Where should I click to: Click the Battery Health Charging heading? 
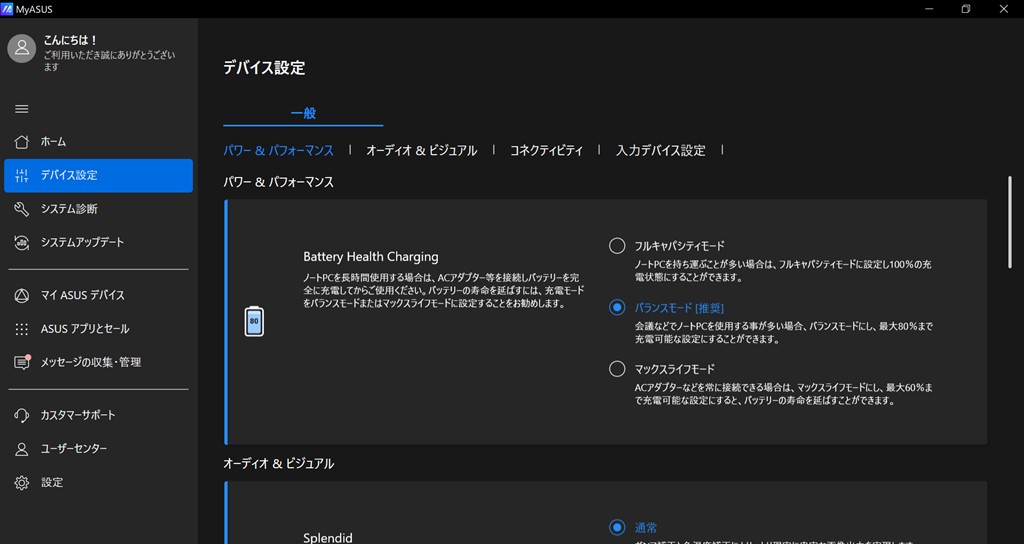point(371,257)
